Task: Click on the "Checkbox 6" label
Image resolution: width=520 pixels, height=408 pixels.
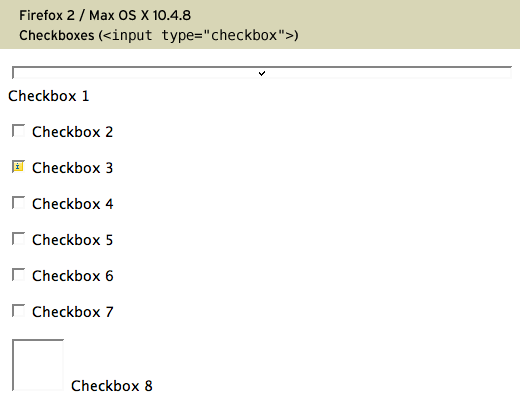Action: pos(73,276)
